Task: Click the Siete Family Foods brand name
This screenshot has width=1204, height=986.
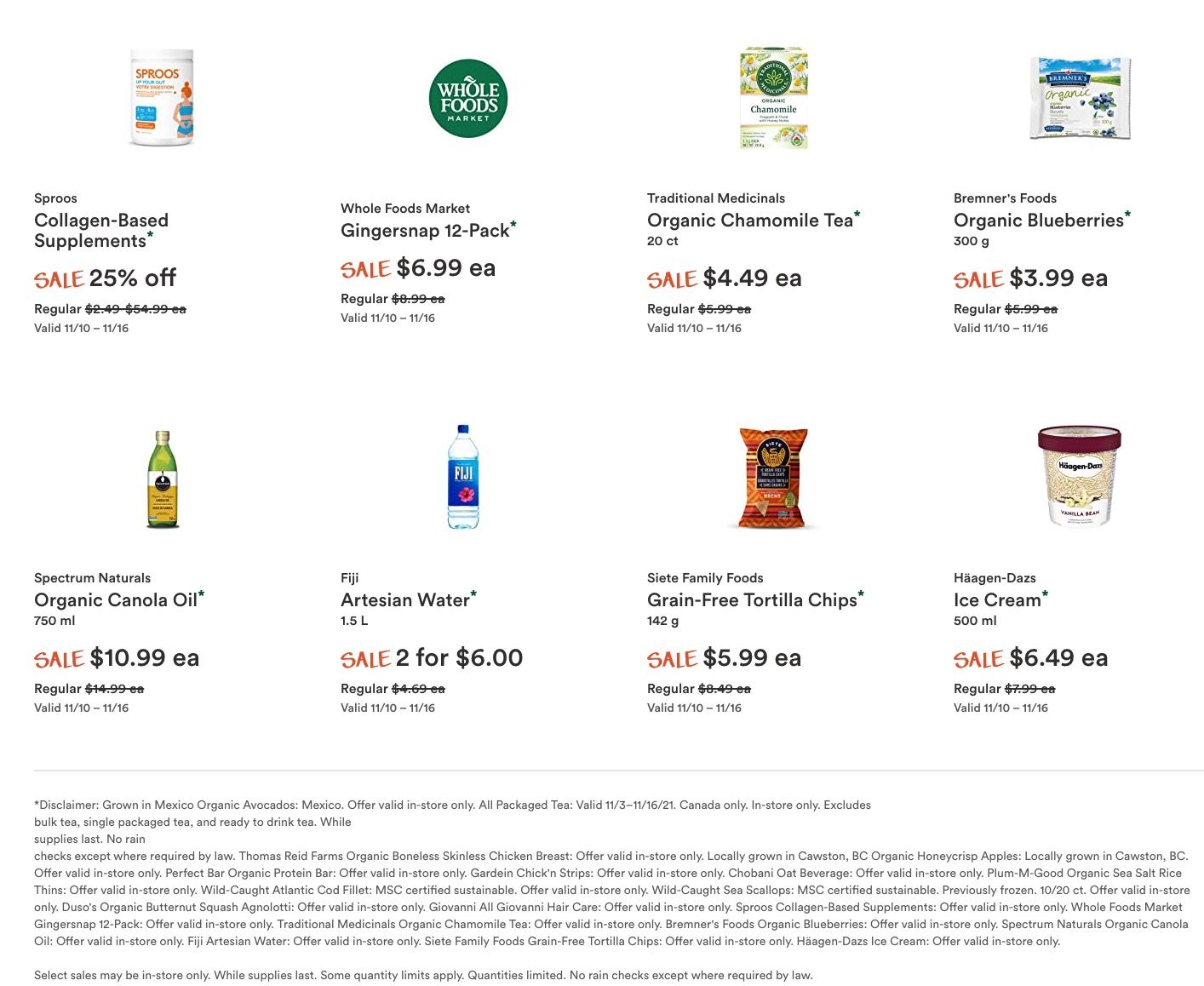Action: [705, 578]
